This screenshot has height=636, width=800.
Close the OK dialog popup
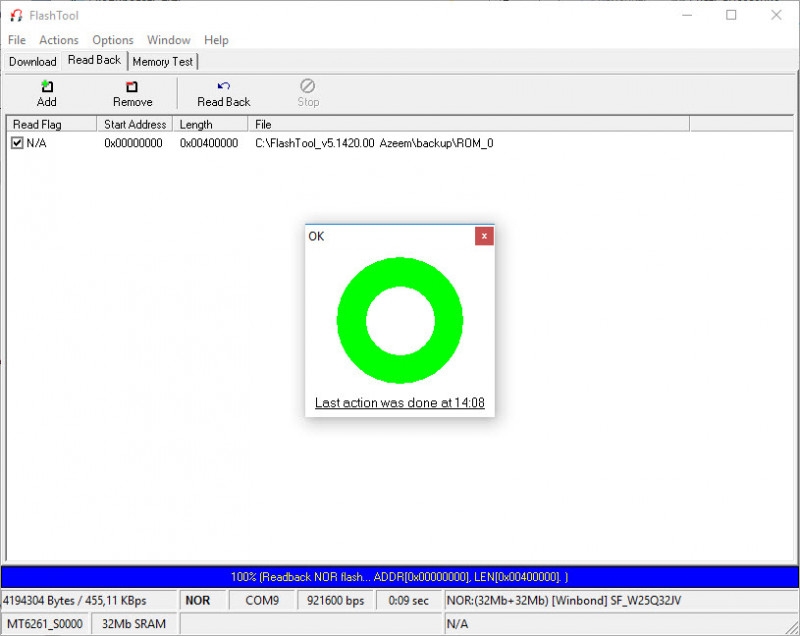click(484, 236)
